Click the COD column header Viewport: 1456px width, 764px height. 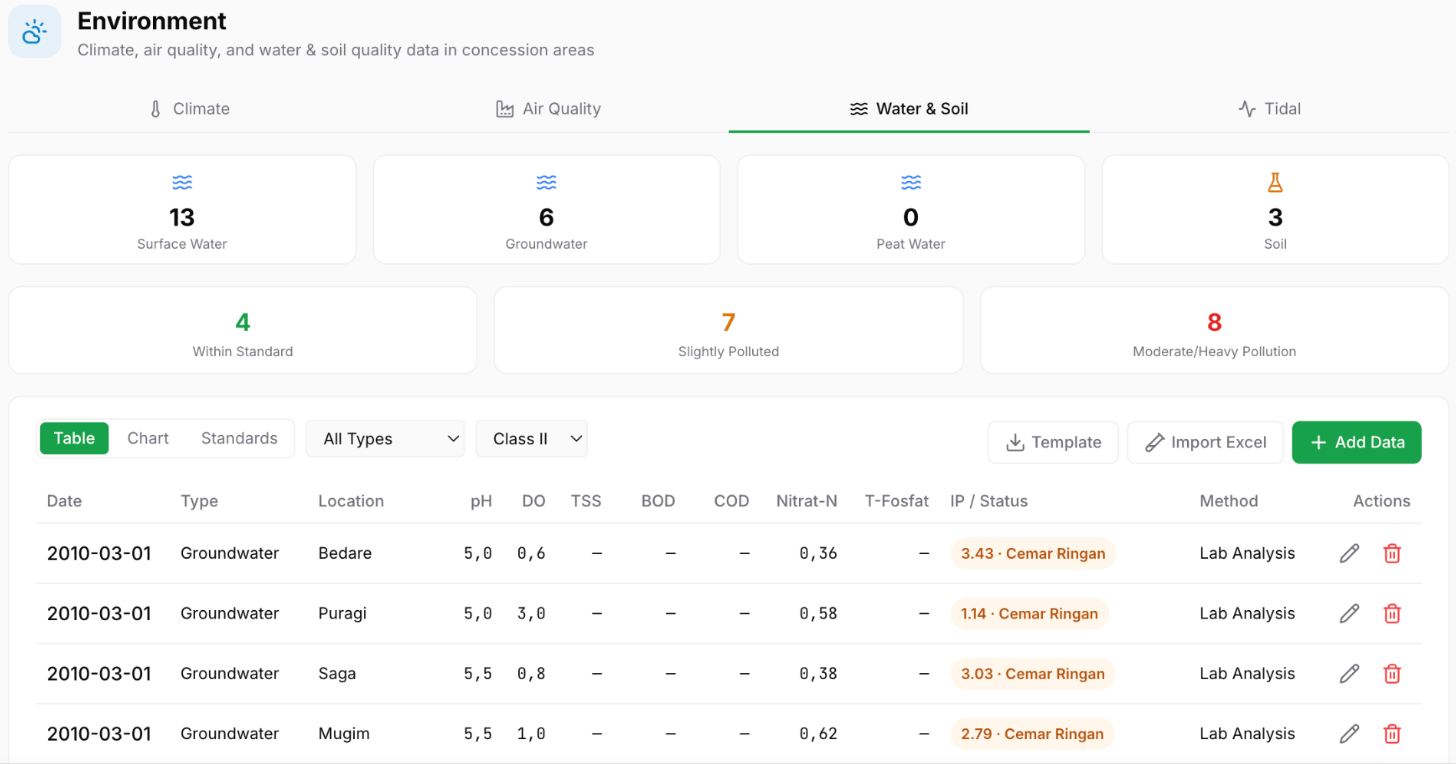click(732, 501)
